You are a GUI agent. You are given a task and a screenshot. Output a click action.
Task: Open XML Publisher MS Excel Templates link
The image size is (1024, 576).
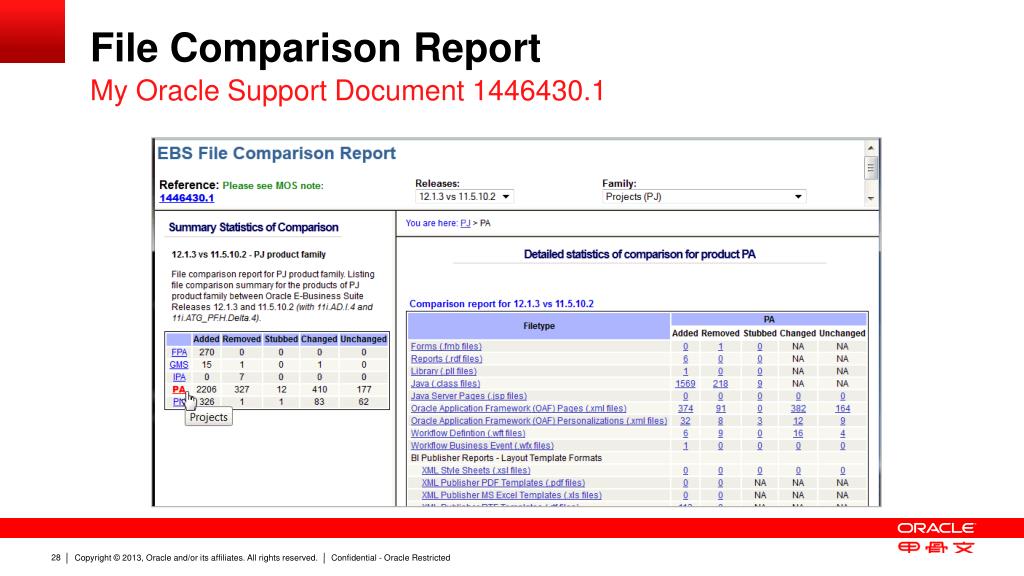pyautogui.click(x=511, y=495)
